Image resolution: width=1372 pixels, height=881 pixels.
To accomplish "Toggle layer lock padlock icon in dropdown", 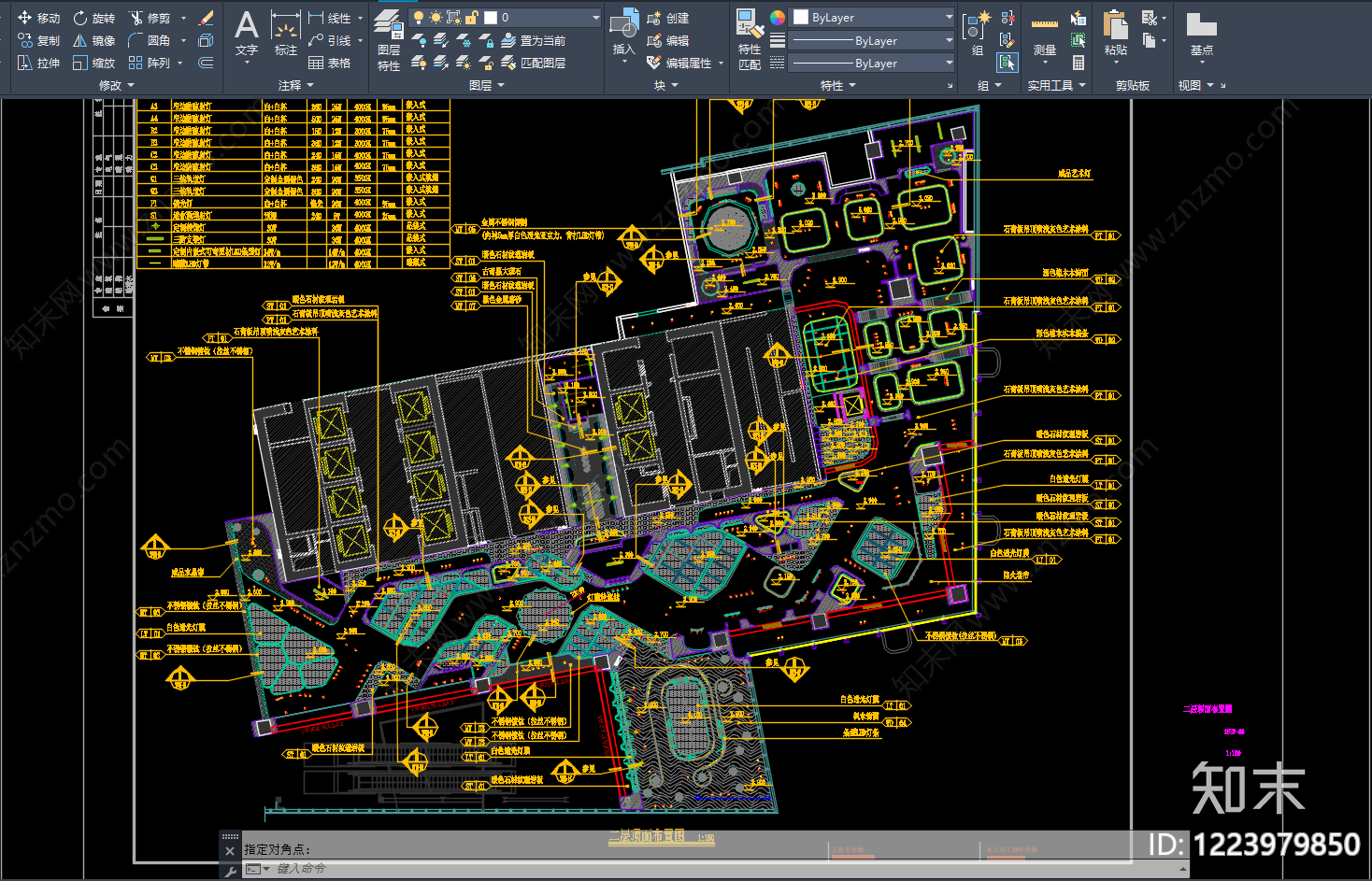I will coord(472,18).
